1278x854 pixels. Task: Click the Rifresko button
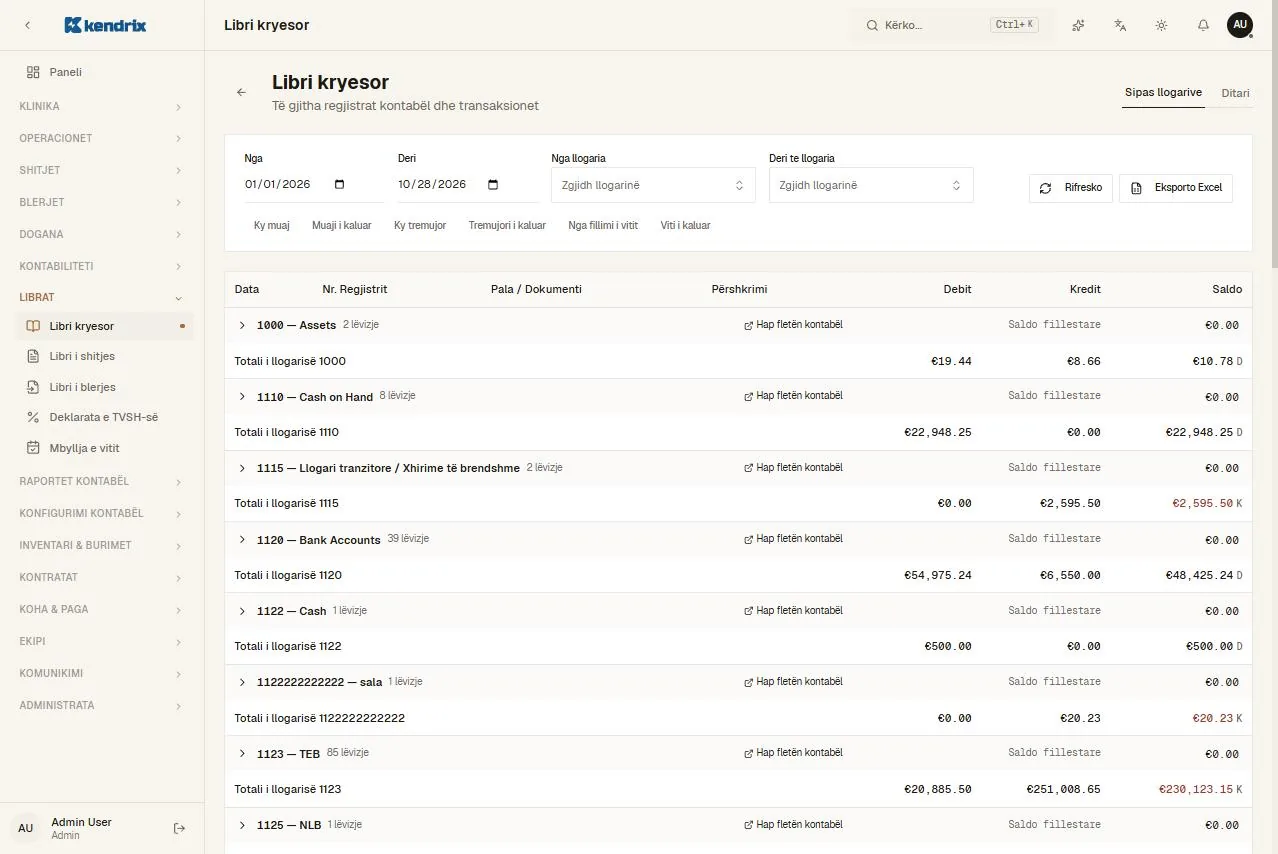point(1071,188)
